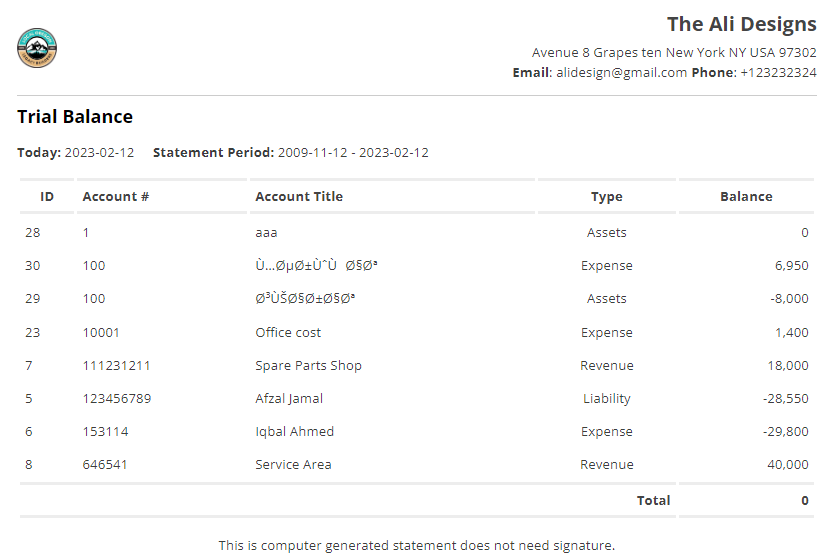
Task: Select The Ali Designs company heading
Action: coord(741,23)
